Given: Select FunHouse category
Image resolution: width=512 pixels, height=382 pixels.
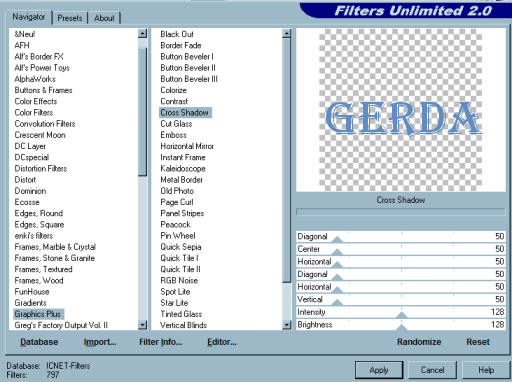Looking at the screenshot, I should click(x=32, y=292).
